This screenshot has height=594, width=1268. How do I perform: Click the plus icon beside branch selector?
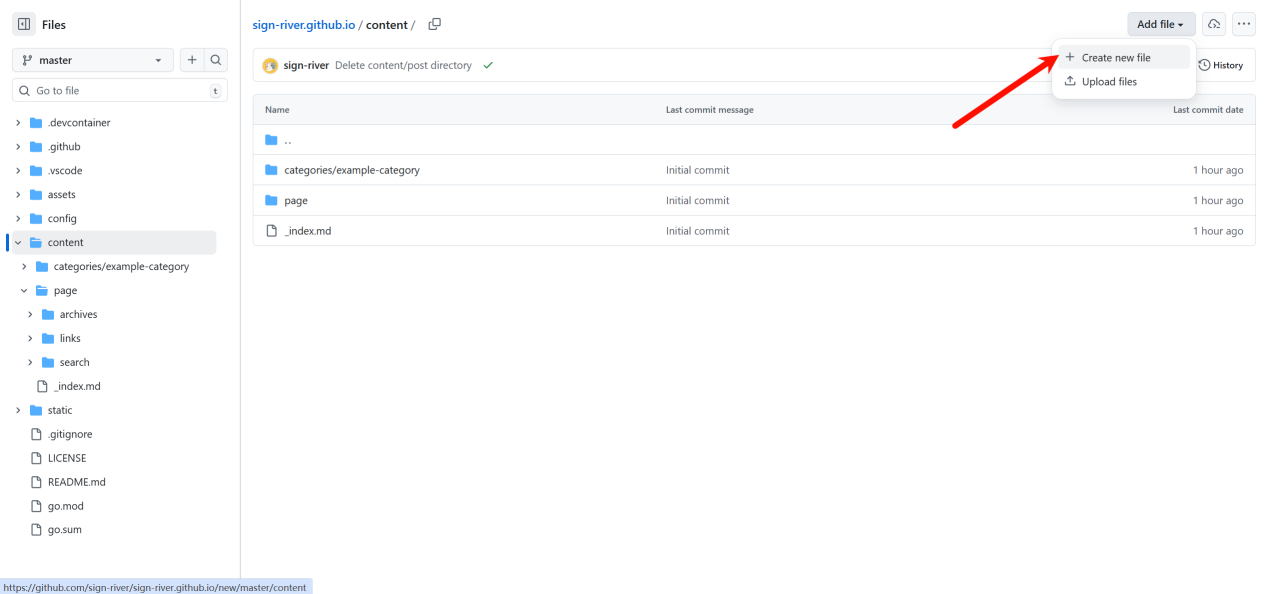192,60
